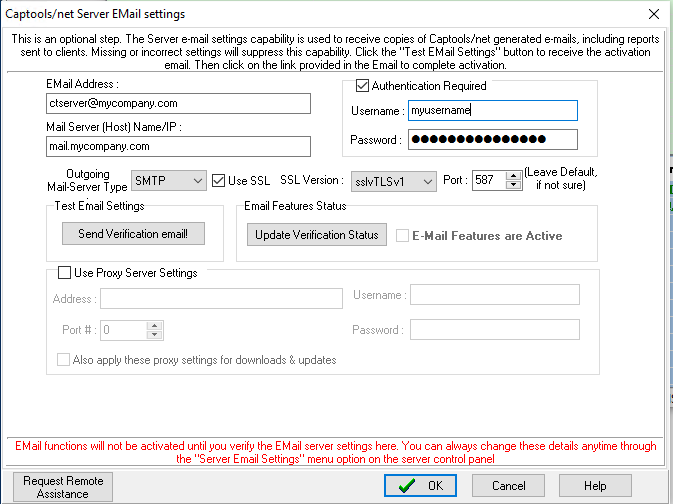This screenshot has width=673, height=504.
Task: Tick apply proxy settings for downloads & updates
Action: coord(64,360)
